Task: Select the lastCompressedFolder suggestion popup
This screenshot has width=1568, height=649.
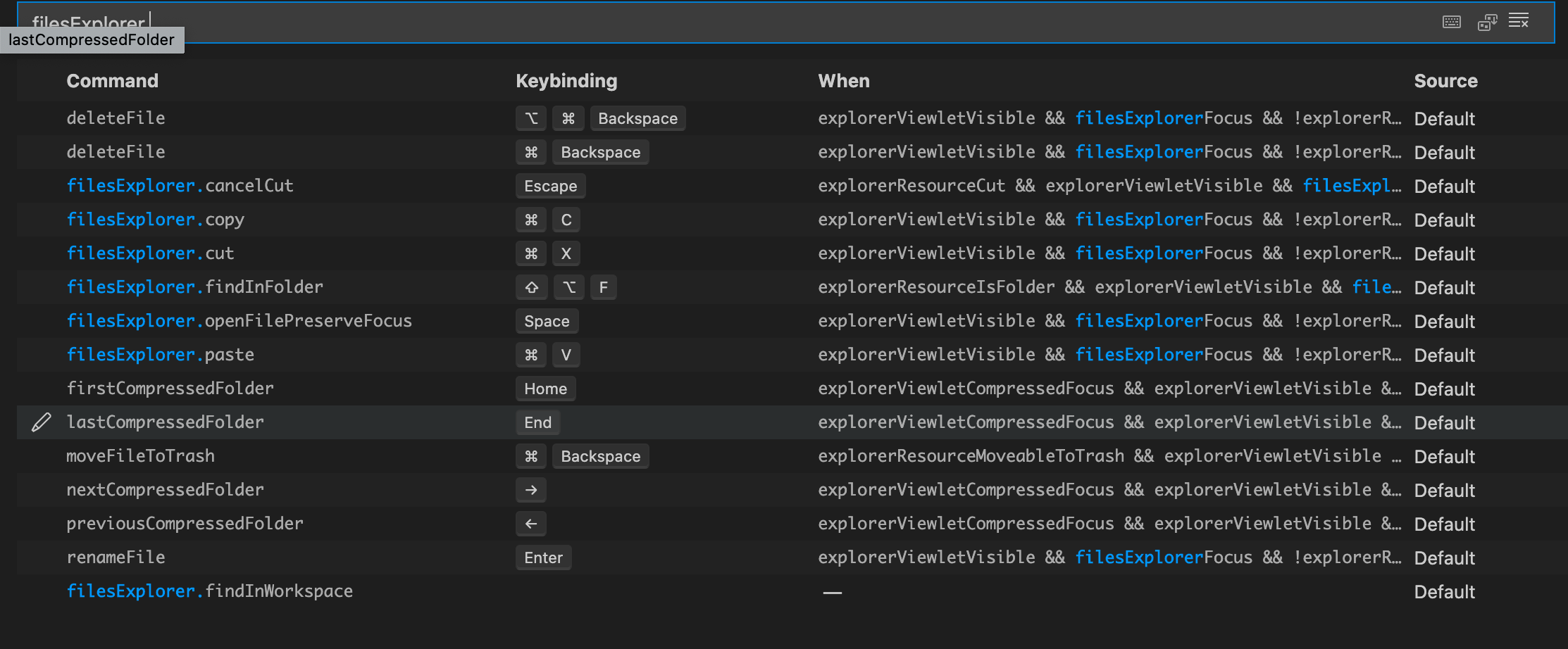Action: coord(92,40)
